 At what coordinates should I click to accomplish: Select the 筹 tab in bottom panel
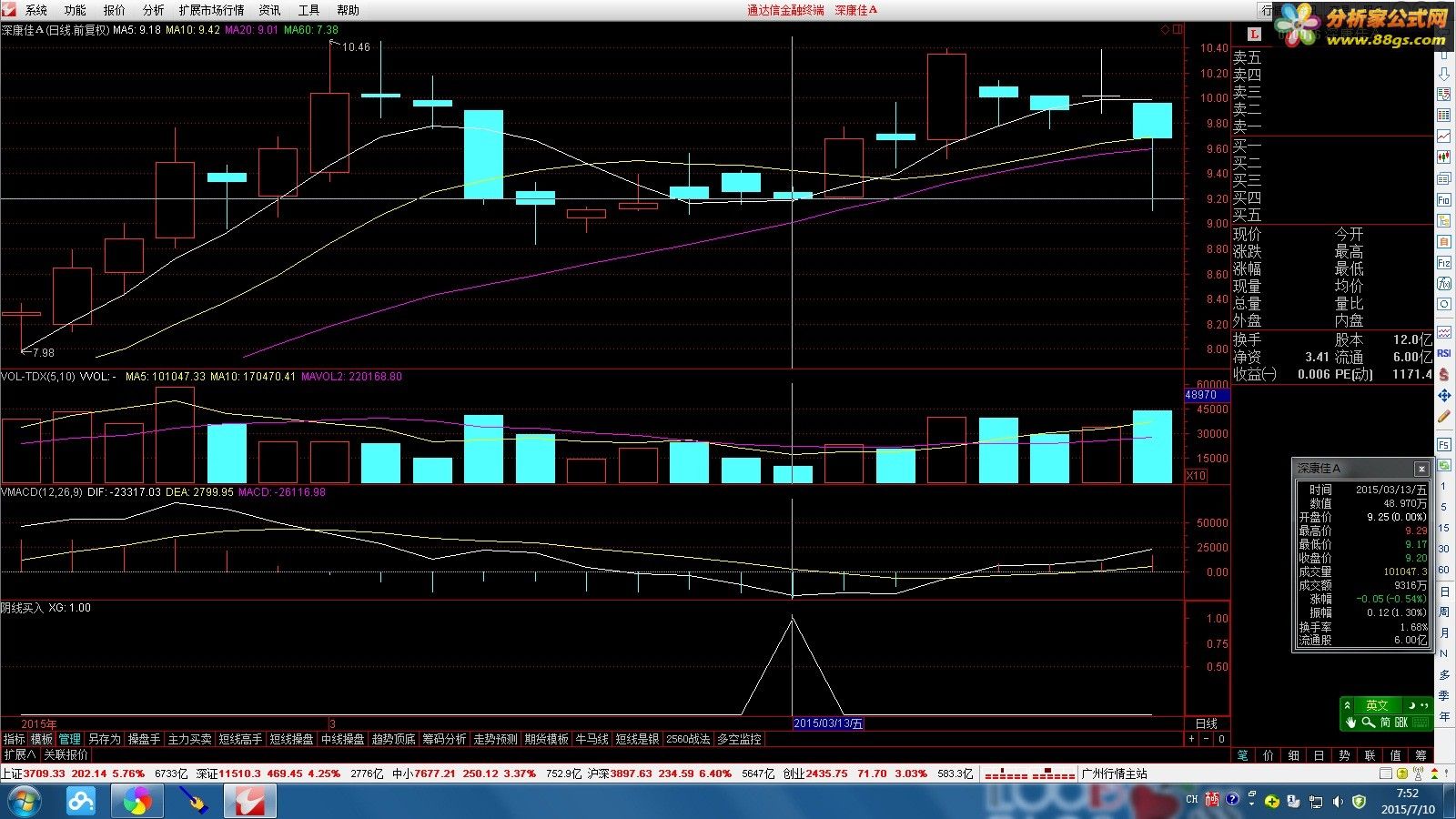[x=1421, y=755]
